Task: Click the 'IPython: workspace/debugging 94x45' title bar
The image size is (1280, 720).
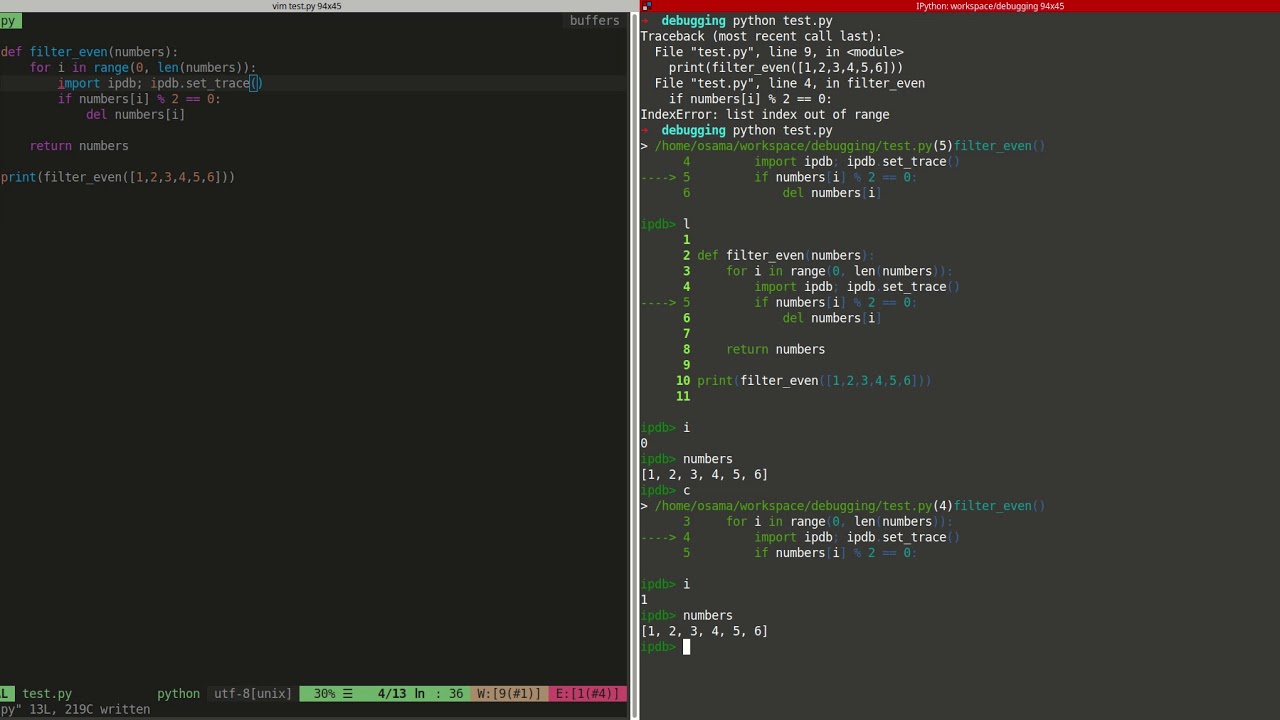Action: point(990,6)
